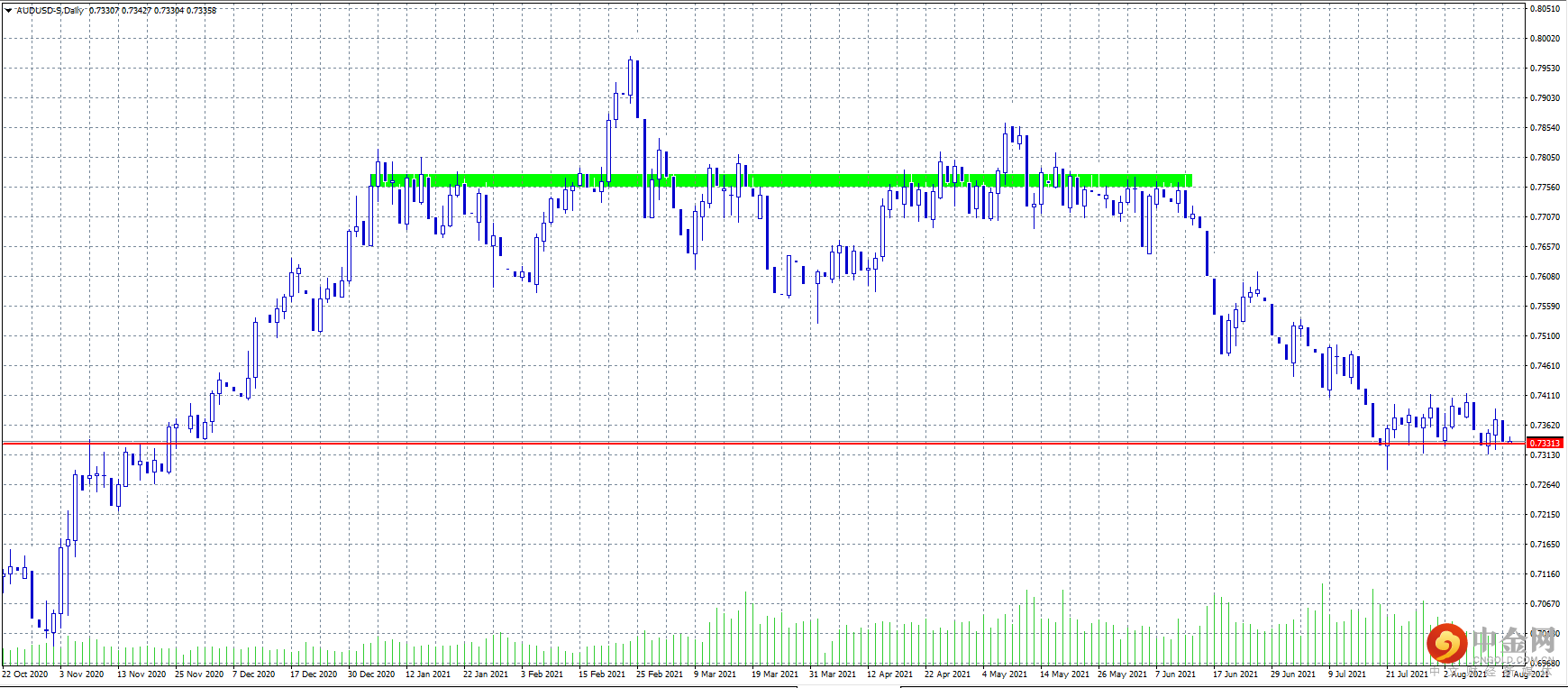Viewport: 1568px width, 688px height.
Task: Click the 22 Jan 2021 date label
Action: (x=486, y=674)
